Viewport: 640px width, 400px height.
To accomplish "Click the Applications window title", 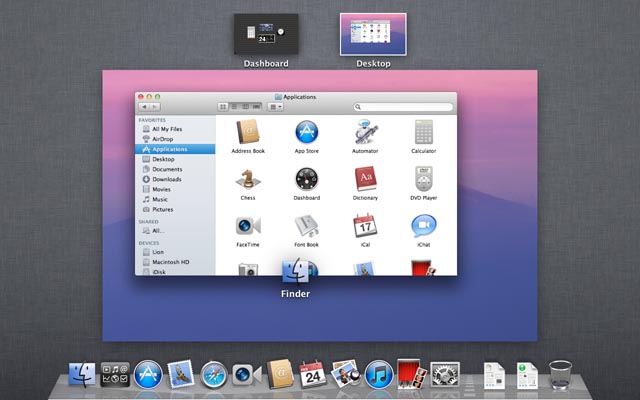I will pos(300,97).
